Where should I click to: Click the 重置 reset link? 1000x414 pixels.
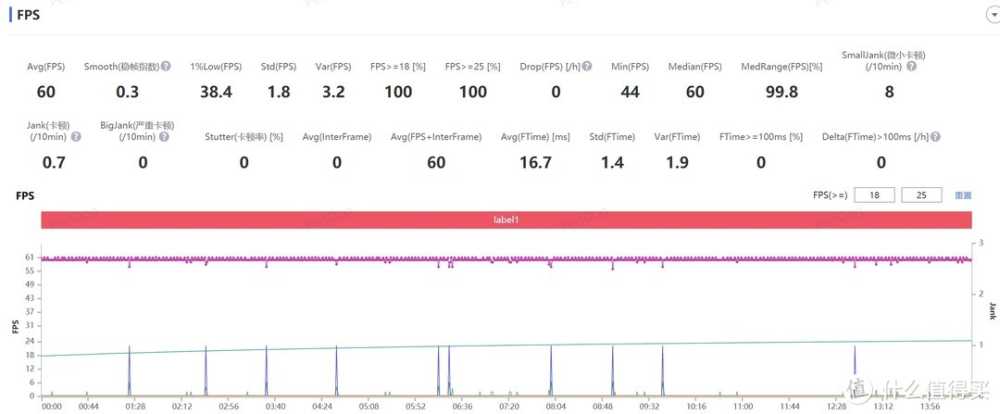tap(963, 195)
